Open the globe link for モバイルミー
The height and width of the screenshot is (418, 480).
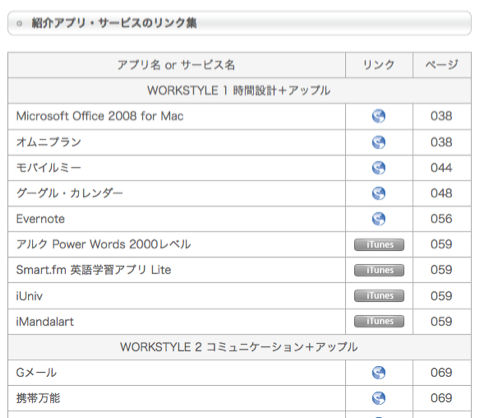[x=378, y=168]
